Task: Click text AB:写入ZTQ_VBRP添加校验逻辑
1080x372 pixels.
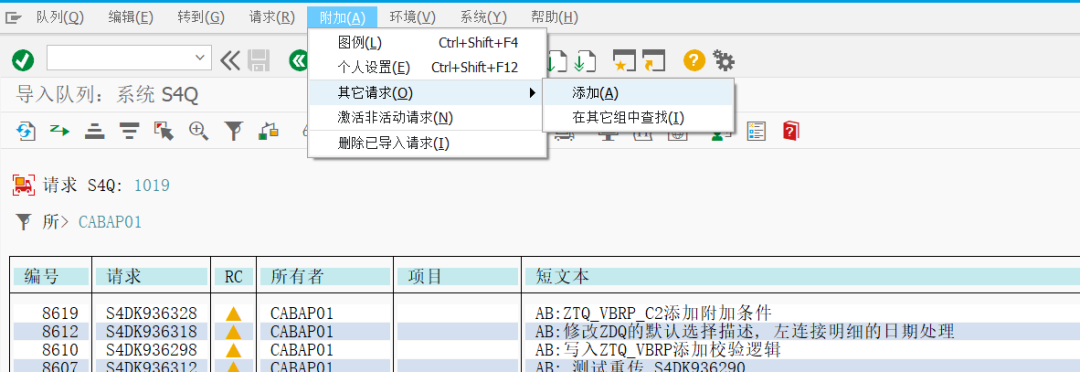Action: (657, 350)
